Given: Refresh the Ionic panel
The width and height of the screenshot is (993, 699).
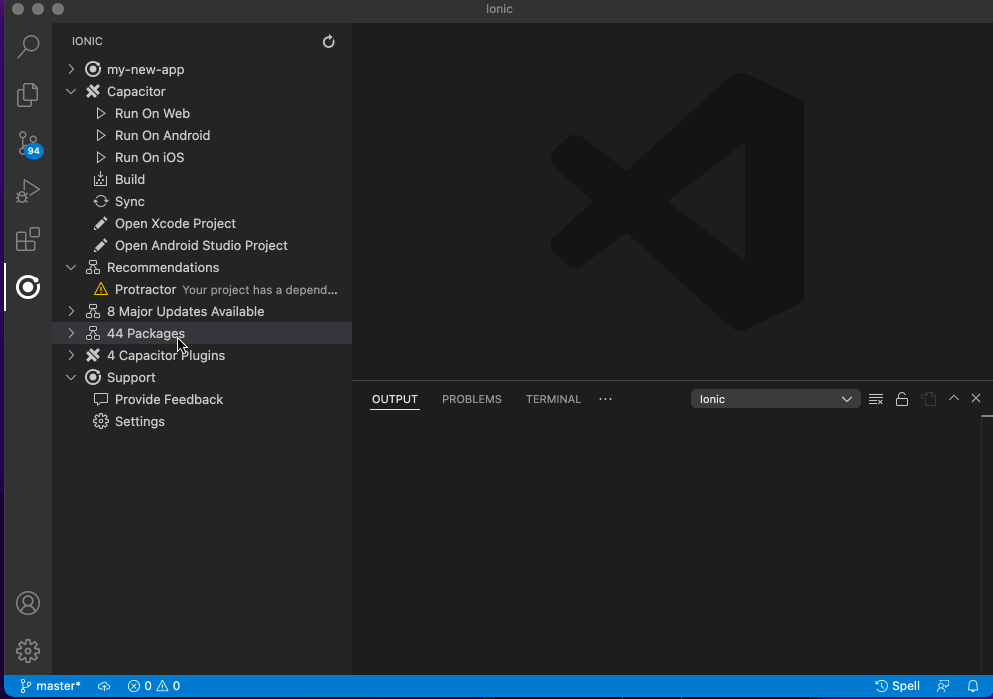Looking at the screenshot, I should click(329, 42).
